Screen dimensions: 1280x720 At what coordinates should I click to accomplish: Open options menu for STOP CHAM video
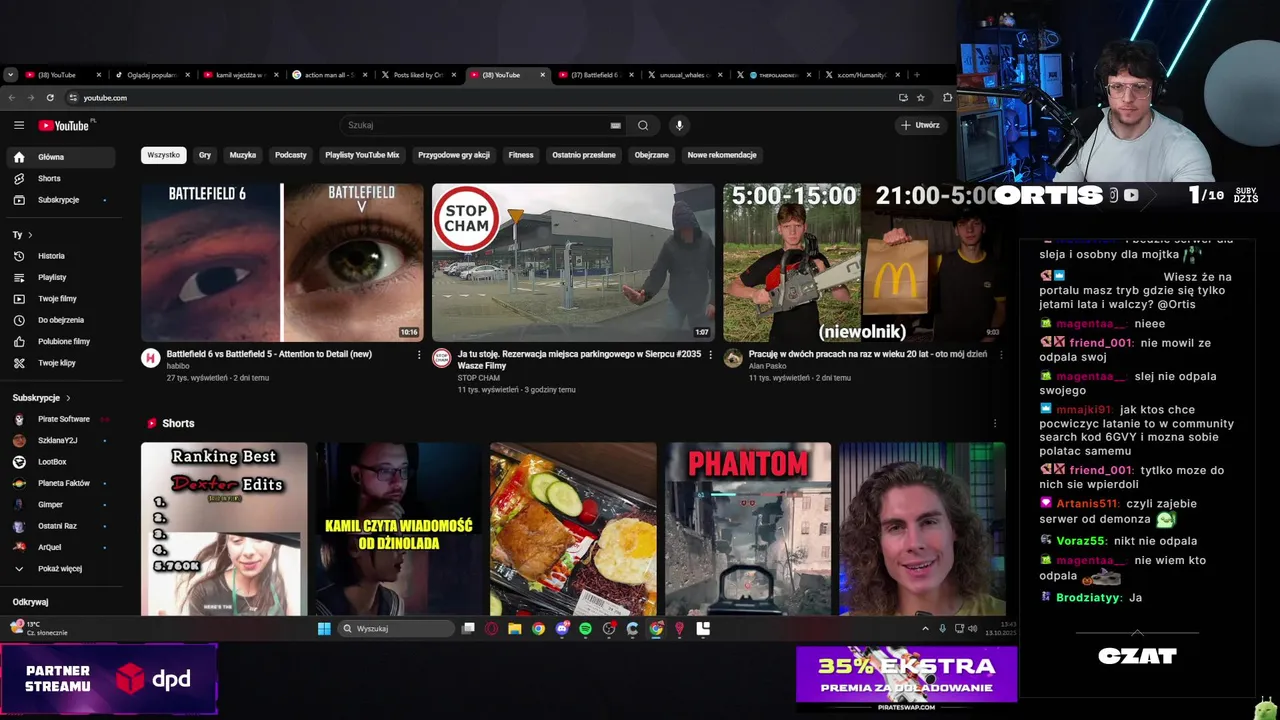pos(710,355)
